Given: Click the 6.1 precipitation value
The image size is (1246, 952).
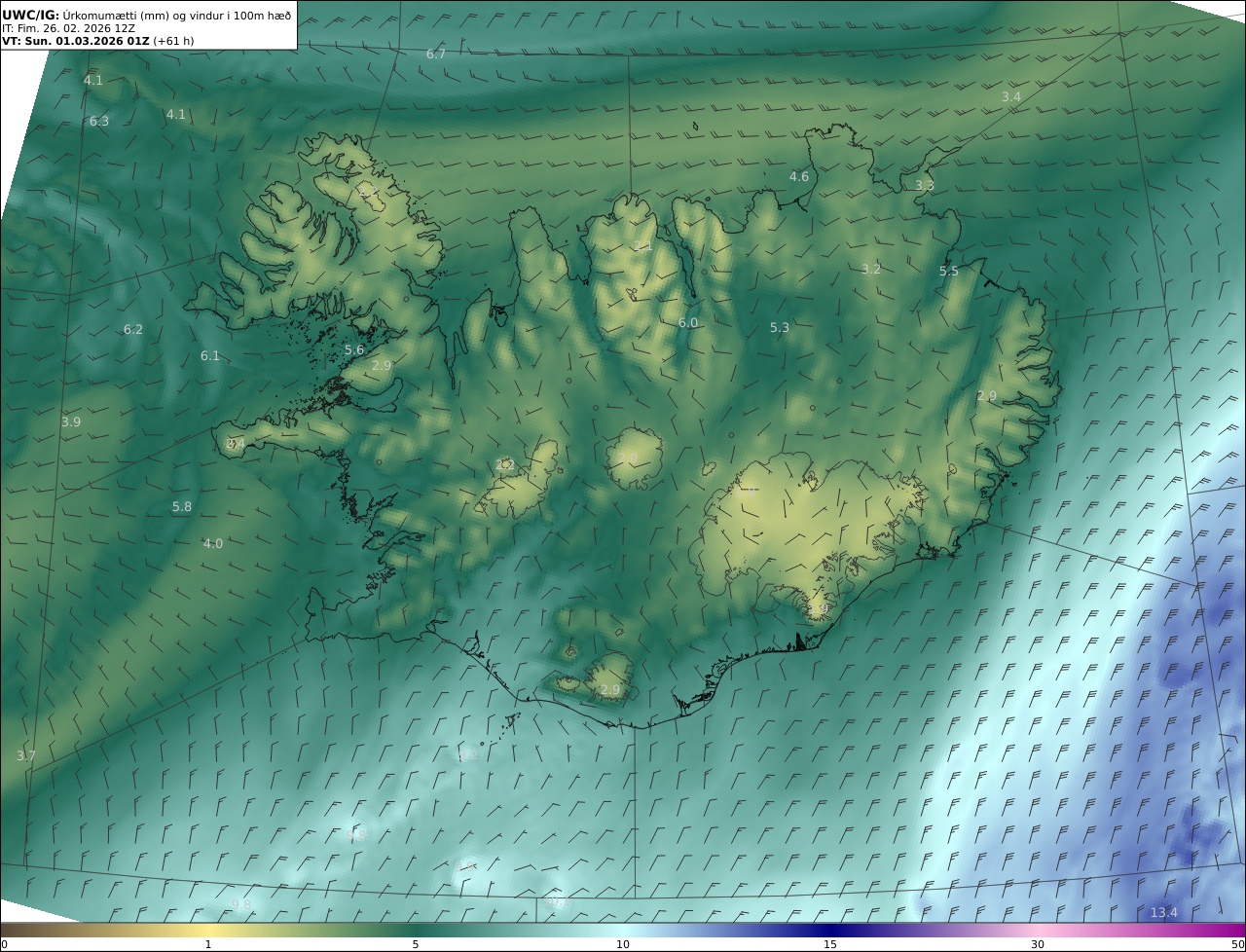Looking at the screenshot, I should [210, 356].
